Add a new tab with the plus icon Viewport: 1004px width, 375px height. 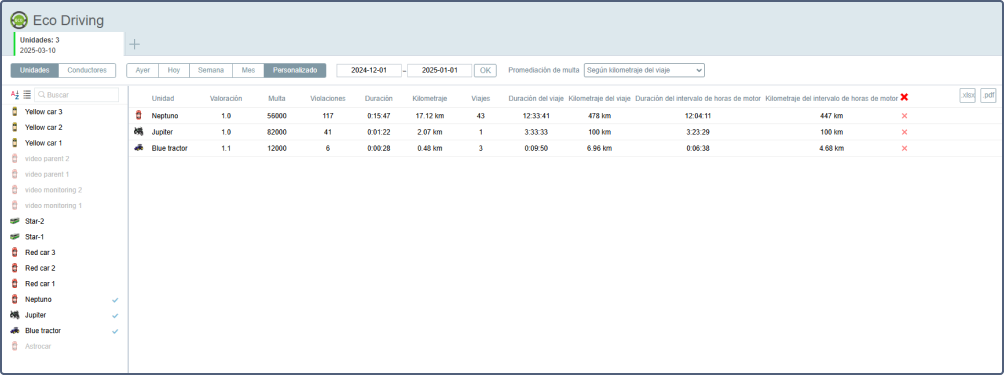pos(134,44)
